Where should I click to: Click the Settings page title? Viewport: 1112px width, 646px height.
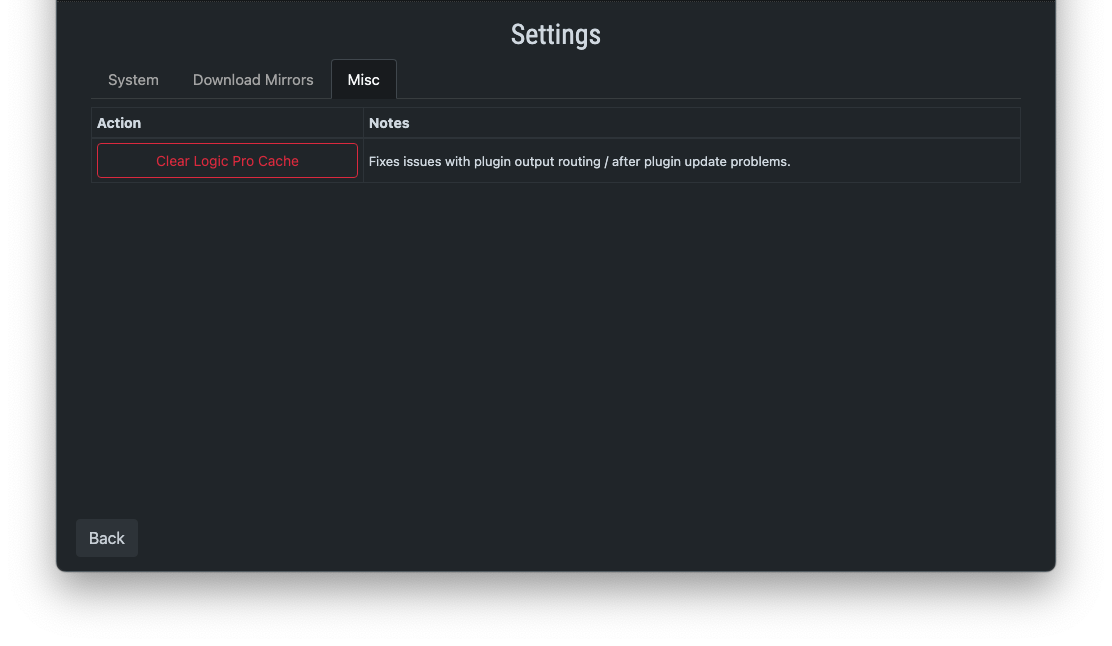[x=556, y=35]
